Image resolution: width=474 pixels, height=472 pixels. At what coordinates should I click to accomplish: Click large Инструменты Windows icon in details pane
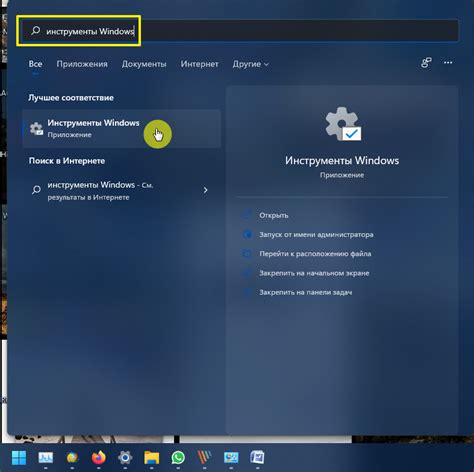pyautogui.click(x=342, y=124)
